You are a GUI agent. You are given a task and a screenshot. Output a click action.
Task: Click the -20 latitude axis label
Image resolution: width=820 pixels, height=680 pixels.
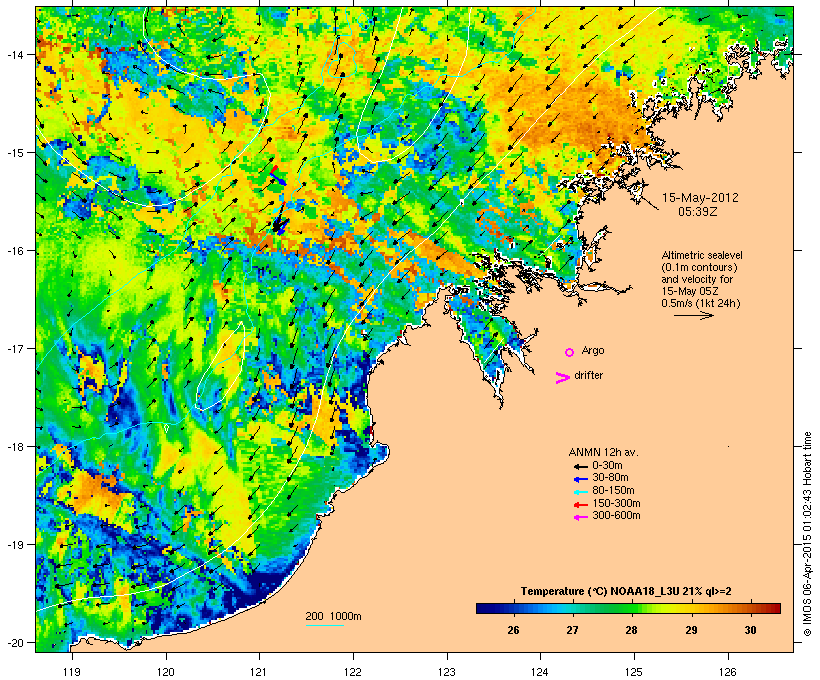coord(14,642)
